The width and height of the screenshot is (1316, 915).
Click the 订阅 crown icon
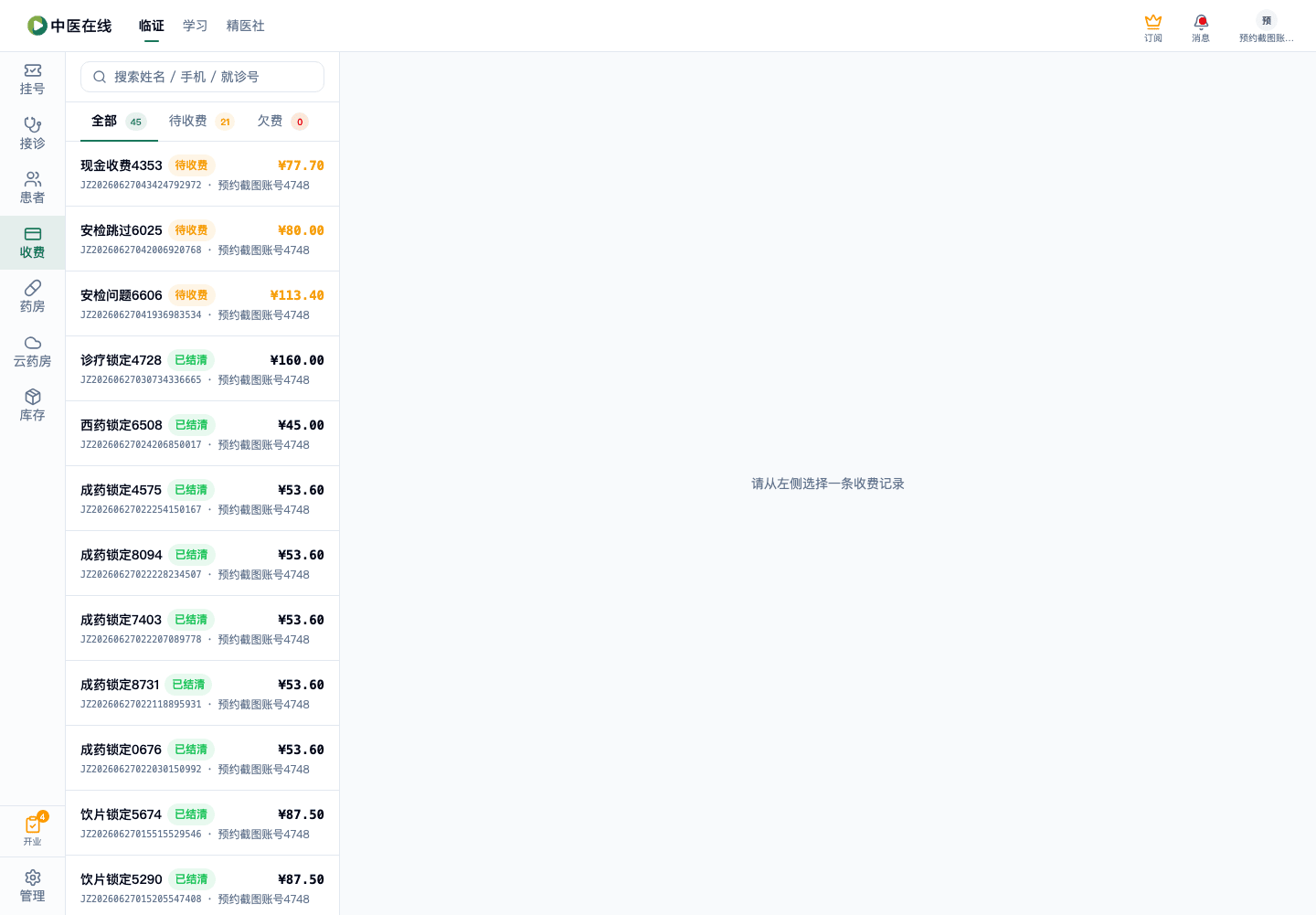1153,21
